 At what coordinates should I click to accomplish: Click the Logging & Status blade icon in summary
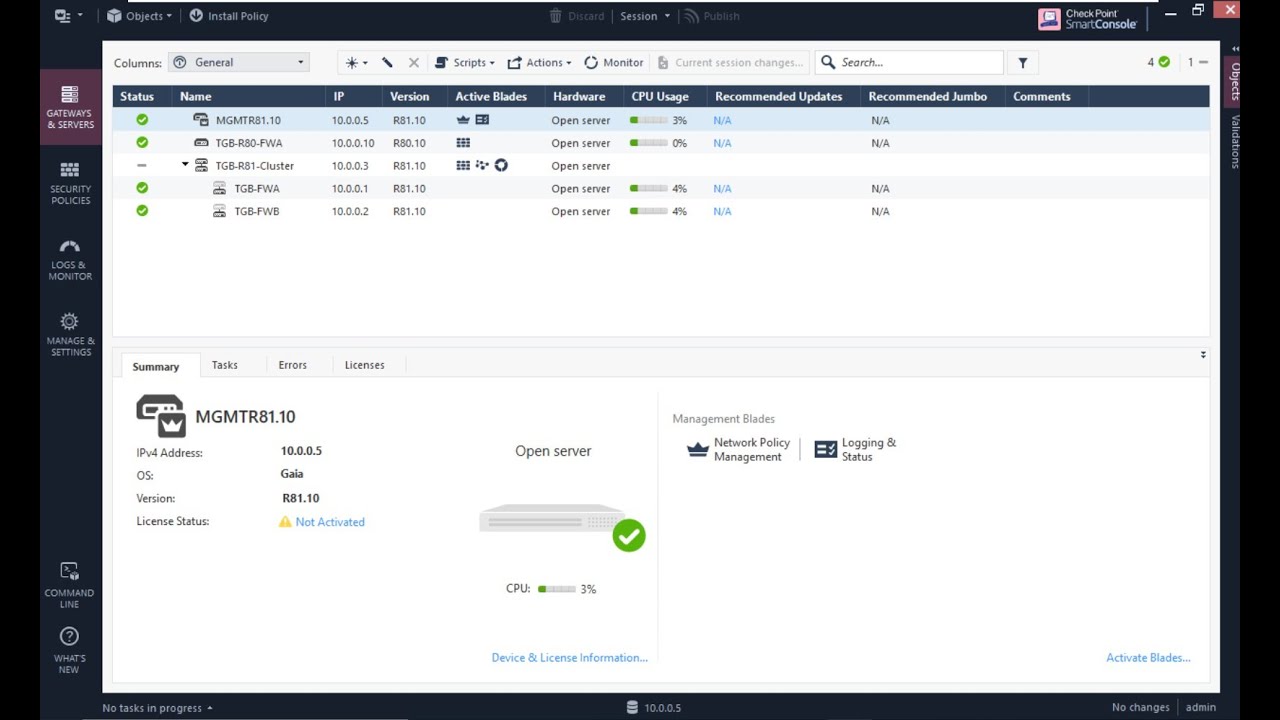point(826,450)
